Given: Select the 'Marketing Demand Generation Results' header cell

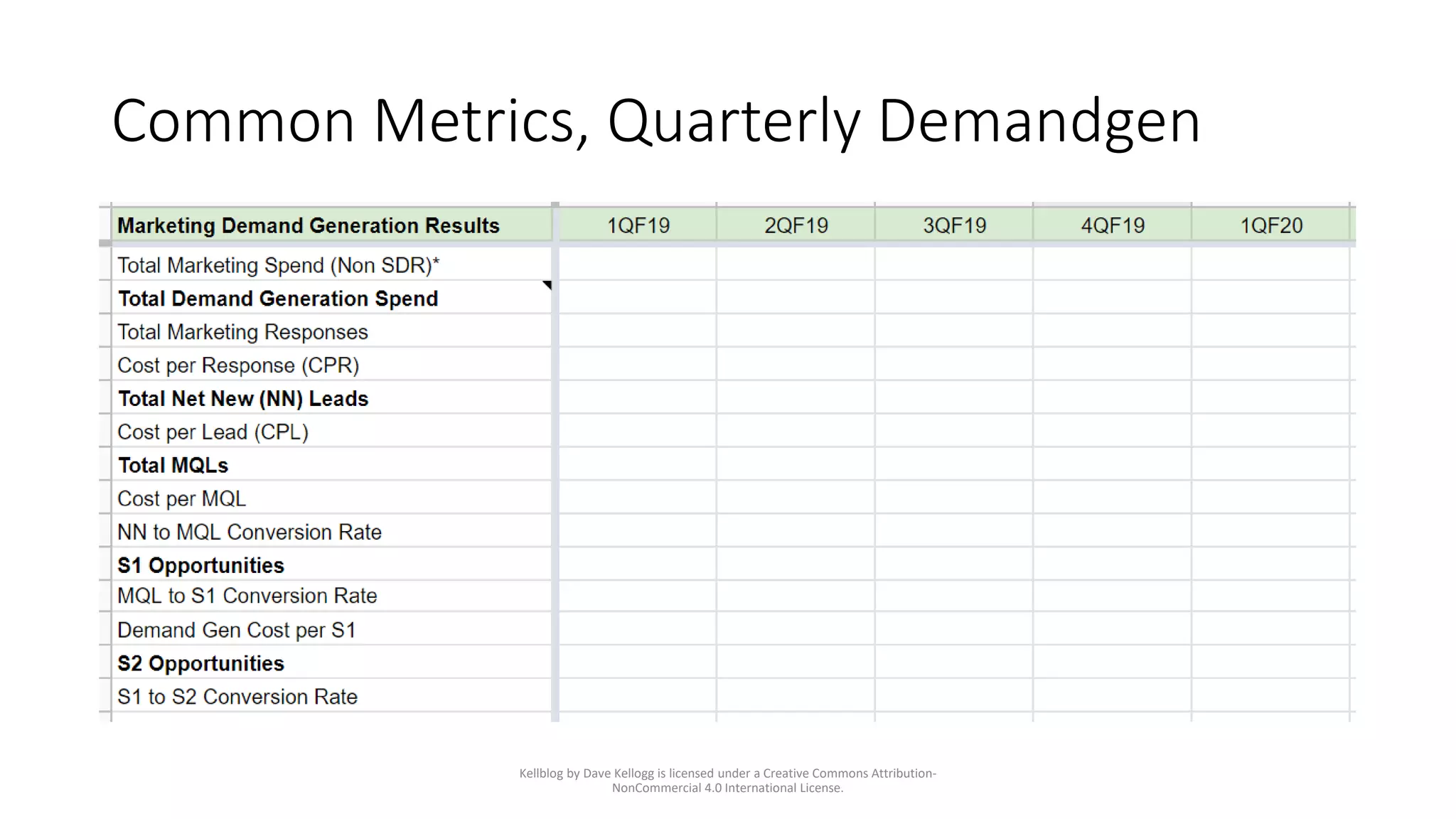Looking at the screenshot, I should (x=331, y=225).
